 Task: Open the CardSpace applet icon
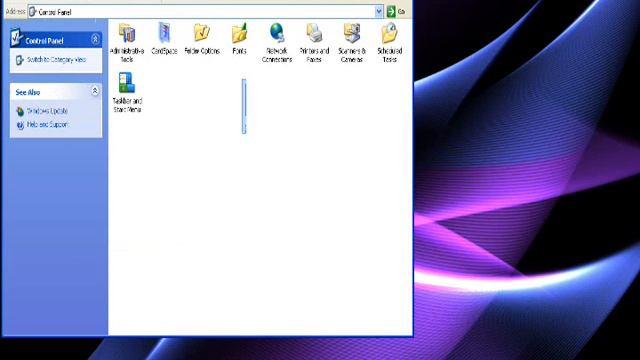(x=164, y=33)
